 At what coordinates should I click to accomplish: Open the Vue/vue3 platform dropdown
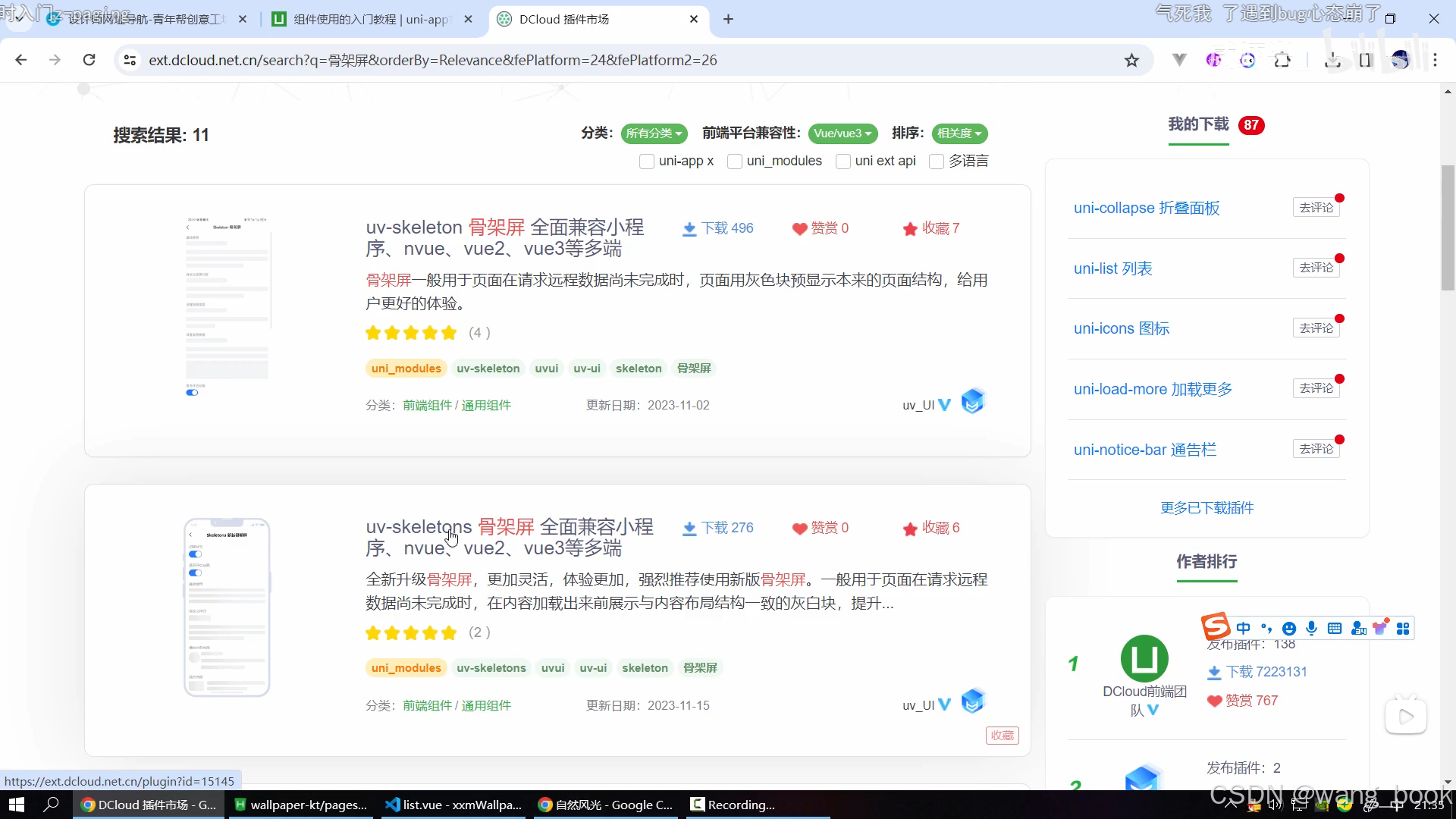coord(843,133)
